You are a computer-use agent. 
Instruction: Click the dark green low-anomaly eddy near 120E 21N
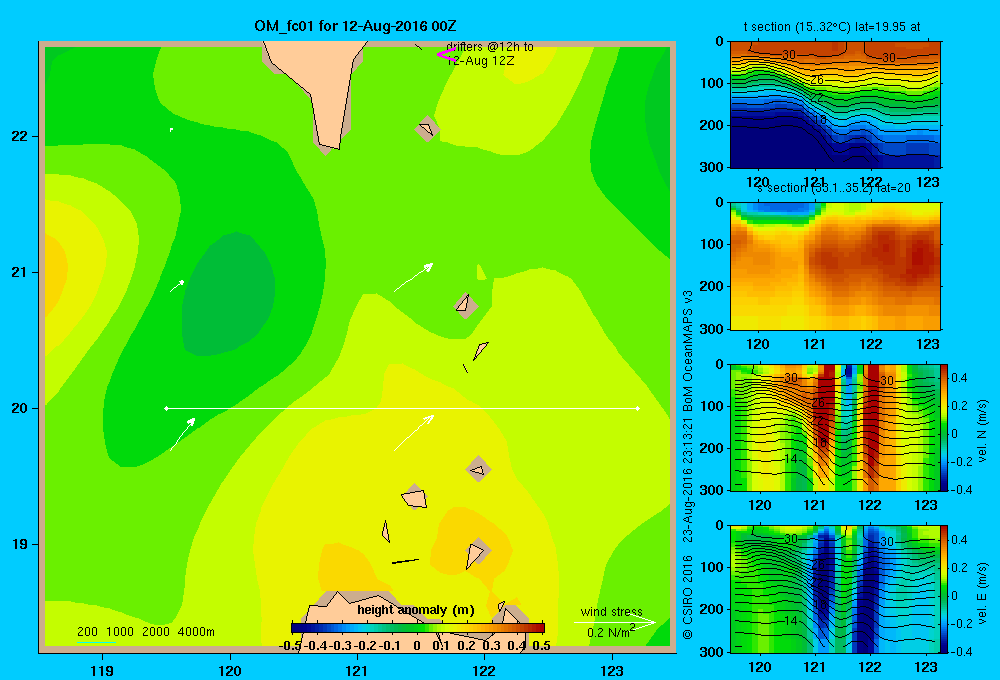point(228,295)
